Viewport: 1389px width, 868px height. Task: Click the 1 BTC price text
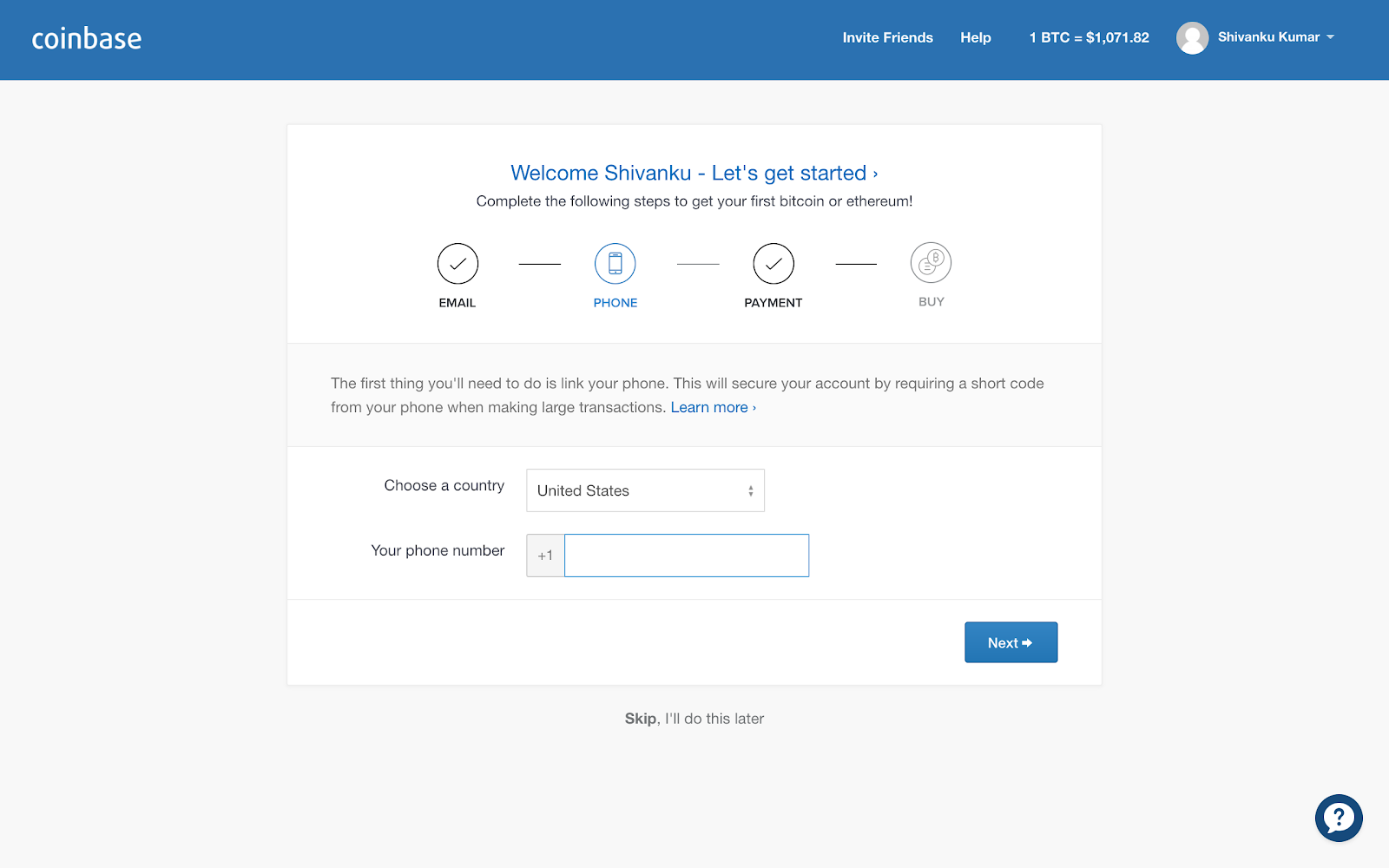pyautogui.click(x=1089, y=37)
